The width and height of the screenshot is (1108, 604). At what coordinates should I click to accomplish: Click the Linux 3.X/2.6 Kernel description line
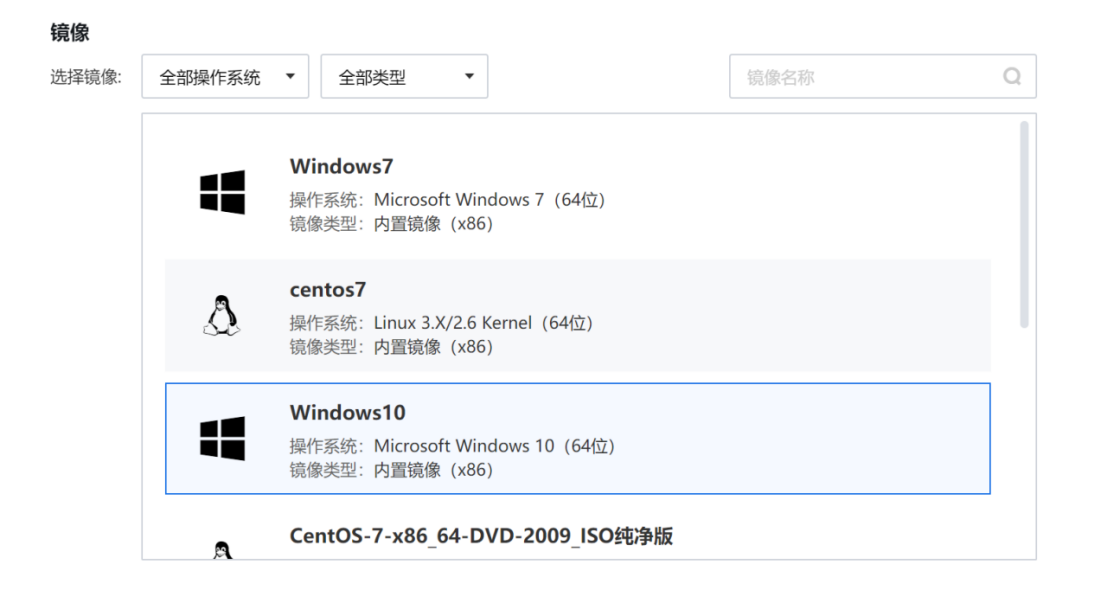[441, 323]
